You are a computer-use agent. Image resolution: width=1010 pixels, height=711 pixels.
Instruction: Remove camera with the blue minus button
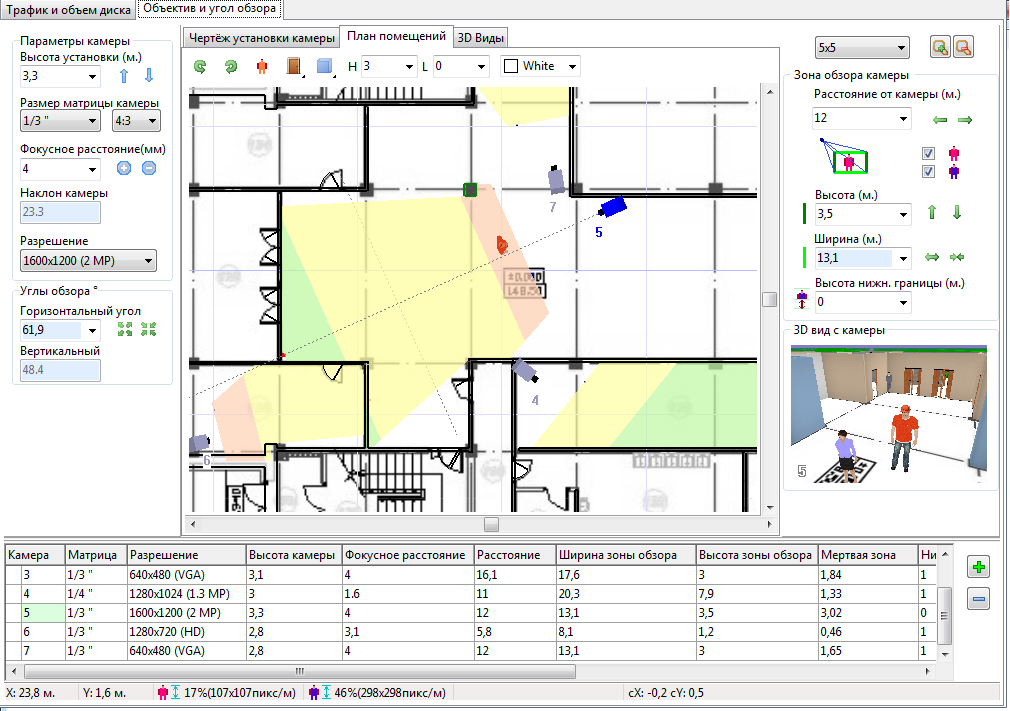(979, 600)
